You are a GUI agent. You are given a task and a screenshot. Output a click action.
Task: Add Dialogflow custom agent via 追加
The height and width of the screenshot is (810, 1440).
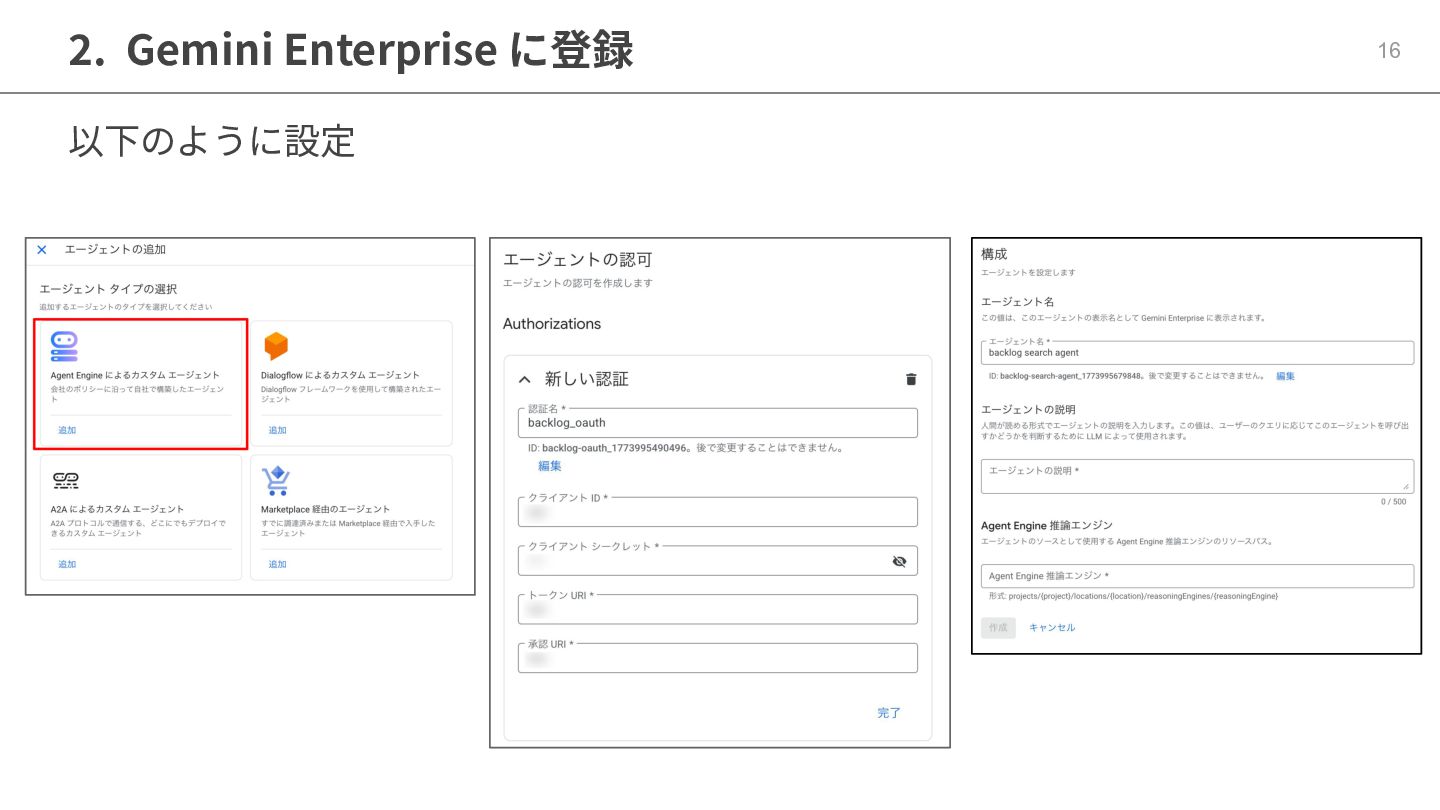[277, 430]
